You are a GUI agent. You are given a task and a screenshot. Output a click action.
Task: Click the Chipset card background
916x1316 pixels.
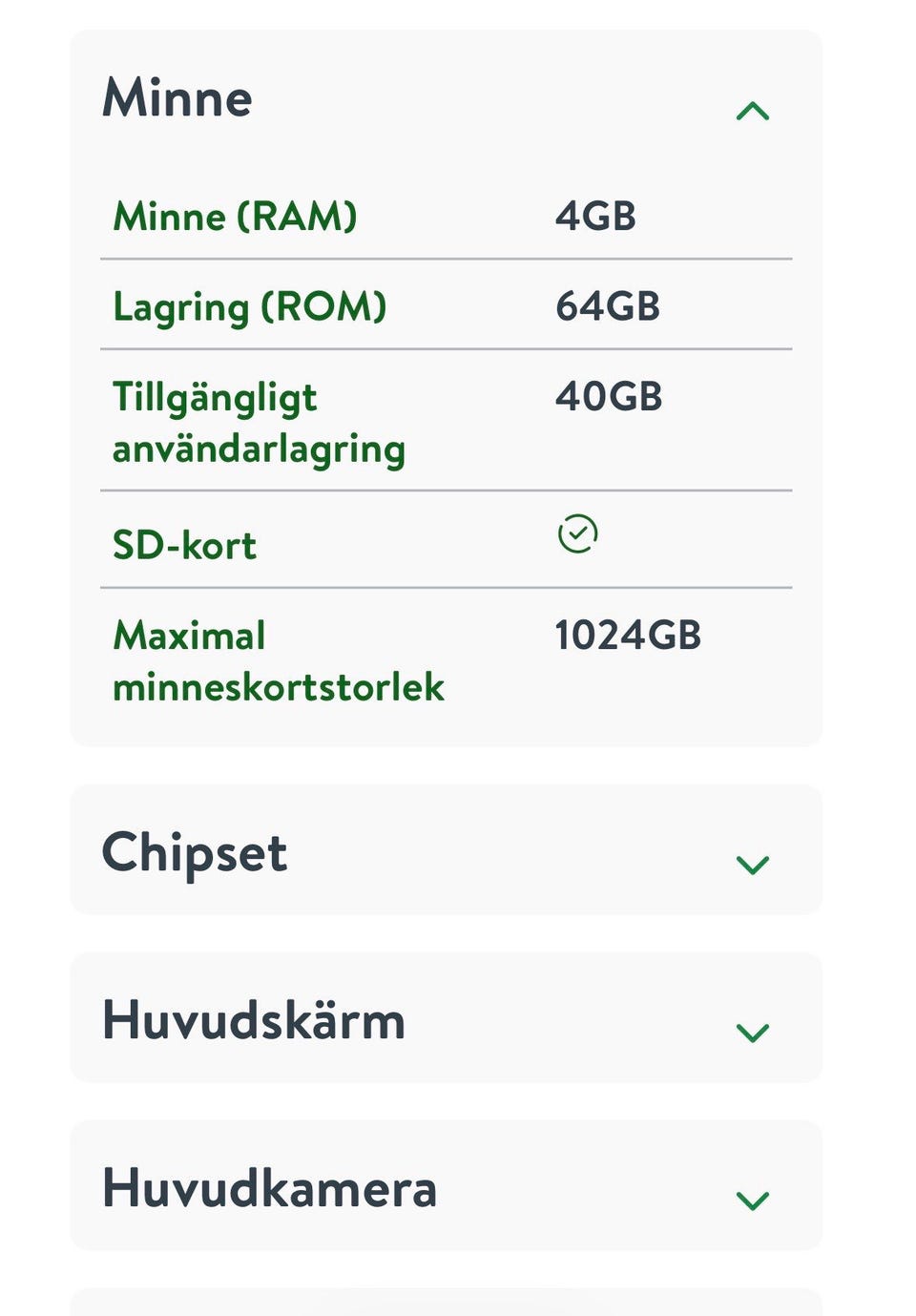pos(447,849)
